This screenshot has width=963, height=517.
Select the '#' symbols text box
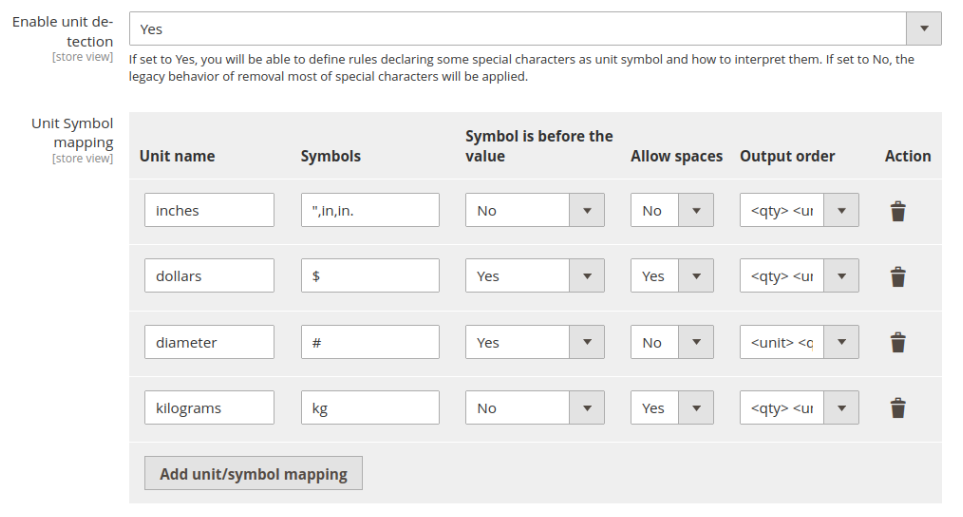pyautogui.click(x=369, y=342)
